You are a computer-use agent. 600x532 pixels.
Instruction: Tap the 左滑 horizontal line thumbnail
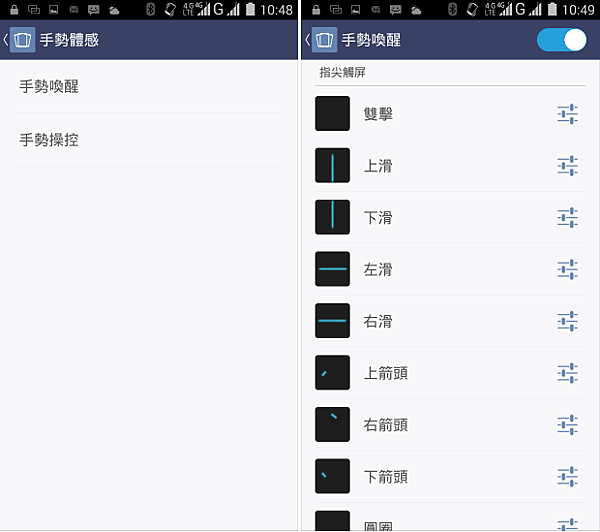[x=332, y=269]
